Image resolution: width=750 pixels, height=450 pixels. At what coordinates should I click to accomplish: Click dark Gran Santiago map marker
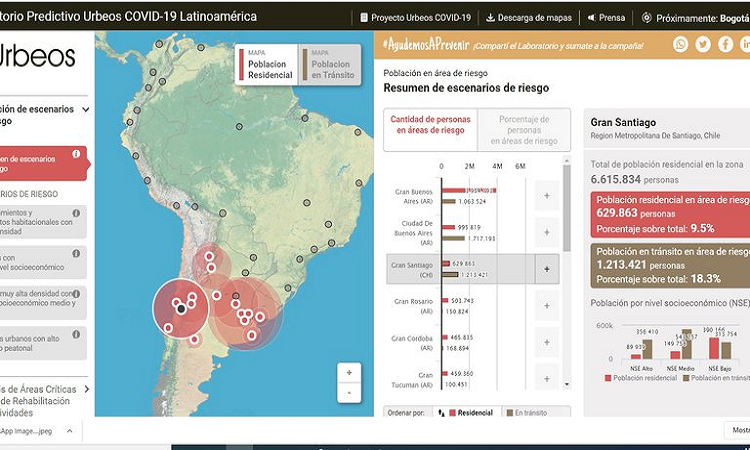coord(181,309)
